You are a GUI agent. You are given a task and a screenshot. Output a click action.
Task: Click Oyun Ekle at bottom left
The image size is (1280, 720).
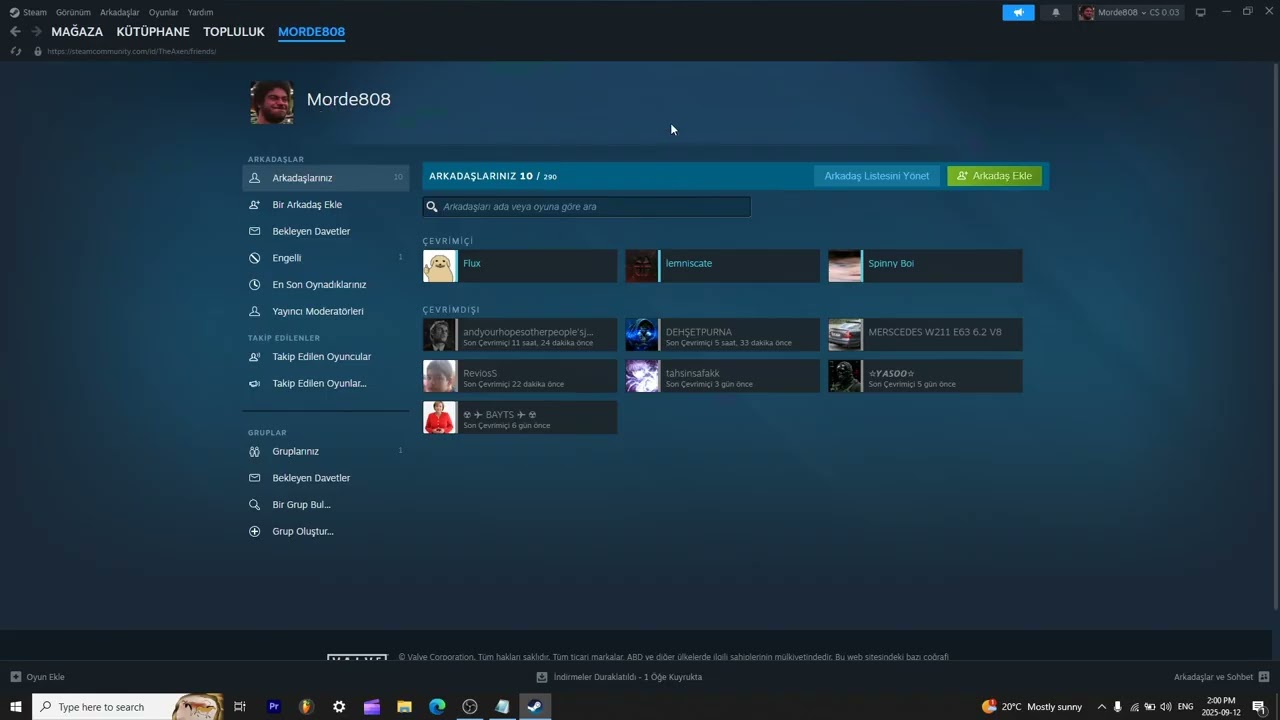pos(37,677)
